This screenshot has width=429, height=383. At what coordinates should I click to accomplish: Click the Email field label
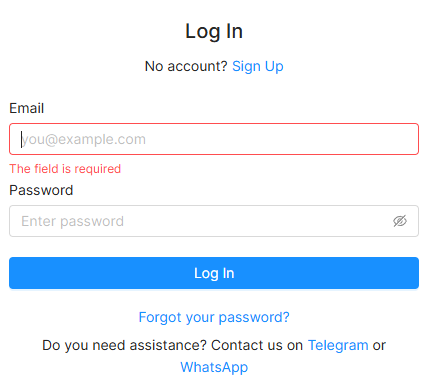click(27, 108)
